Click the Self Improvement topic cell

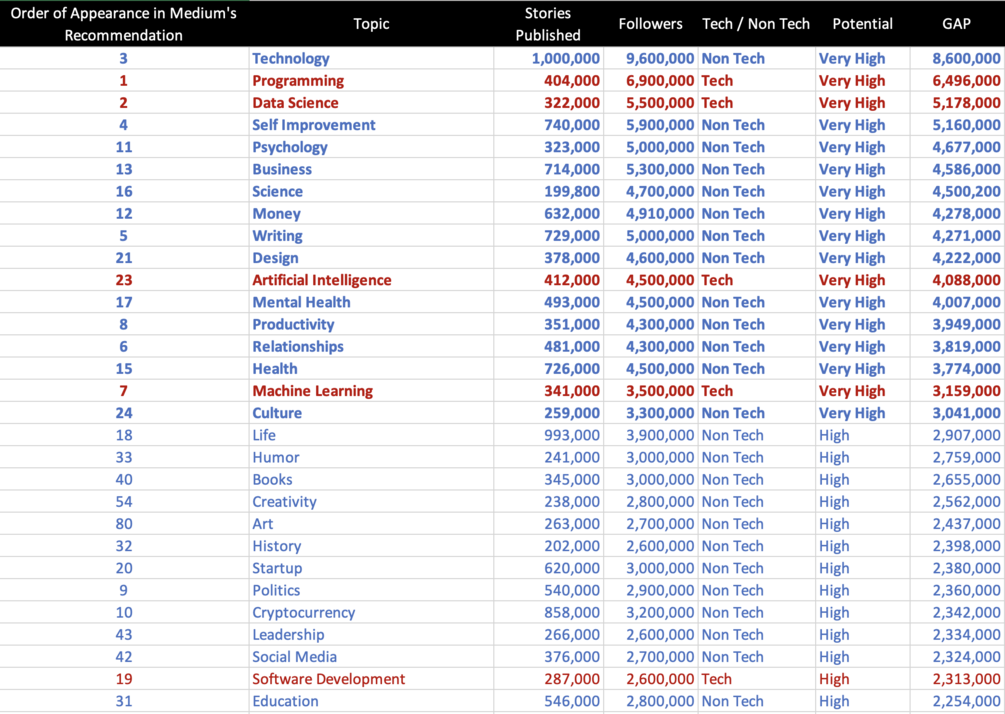[x=314, y=125]
